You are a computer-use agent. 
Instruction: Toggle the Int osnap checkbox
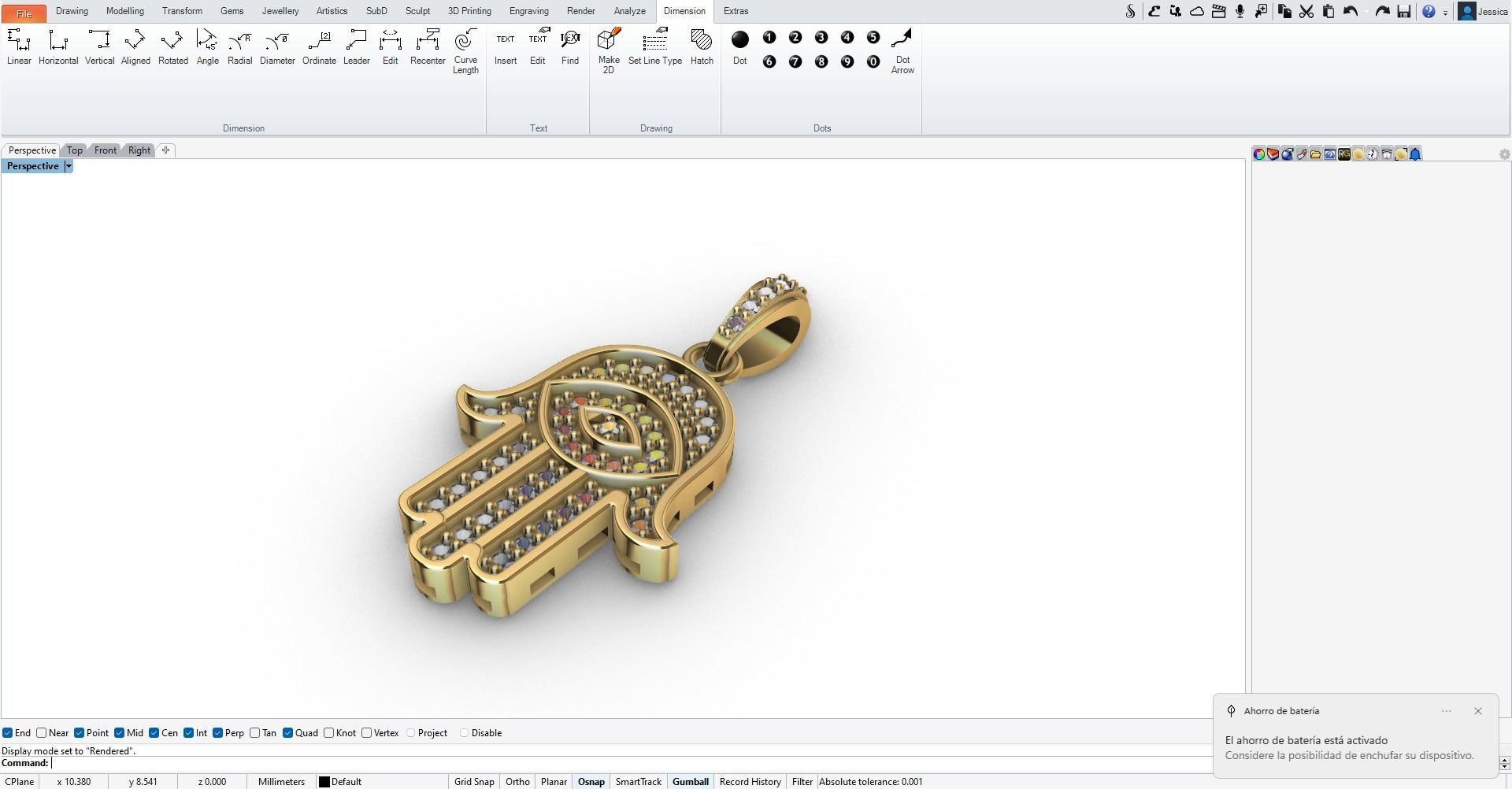189,733
